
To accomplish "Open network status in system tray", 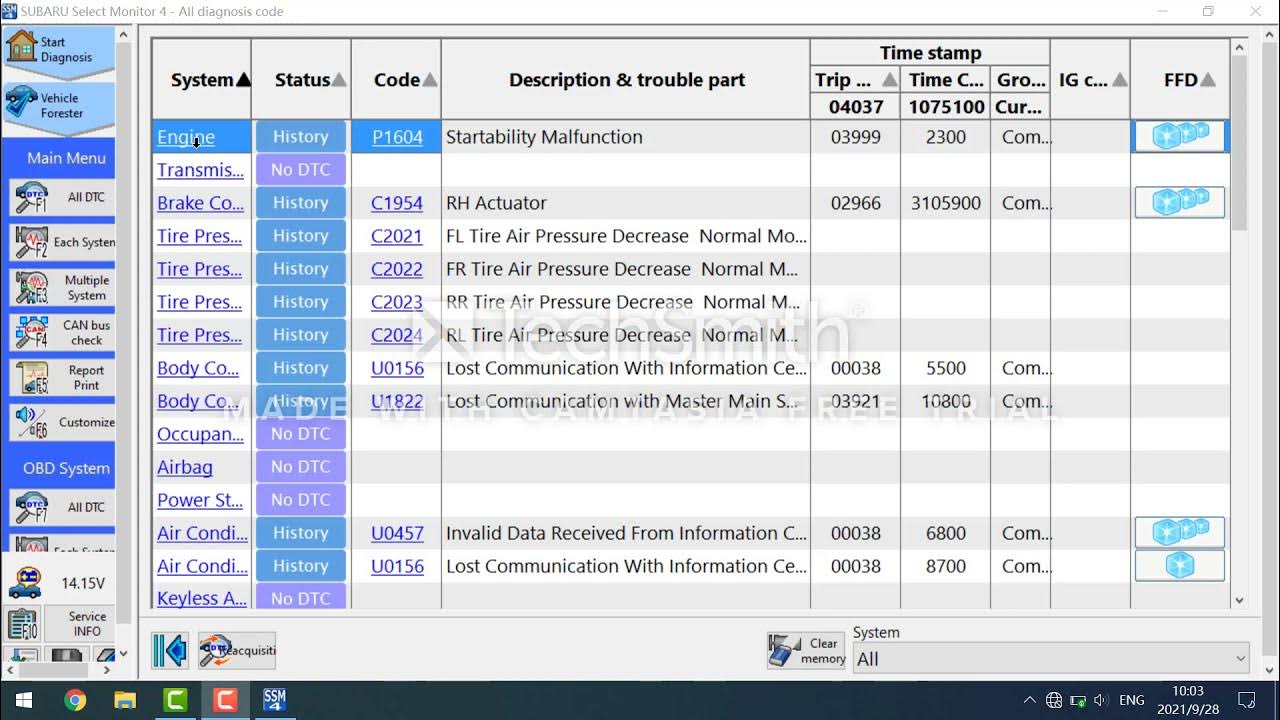I will [1054, 700].
